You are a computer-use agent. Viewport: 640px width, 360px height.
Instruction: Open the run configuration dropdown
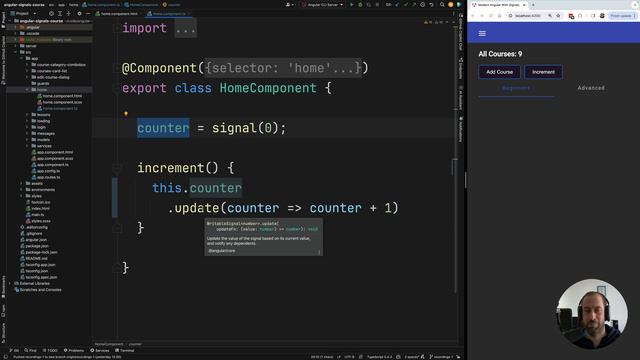(322, 4)
